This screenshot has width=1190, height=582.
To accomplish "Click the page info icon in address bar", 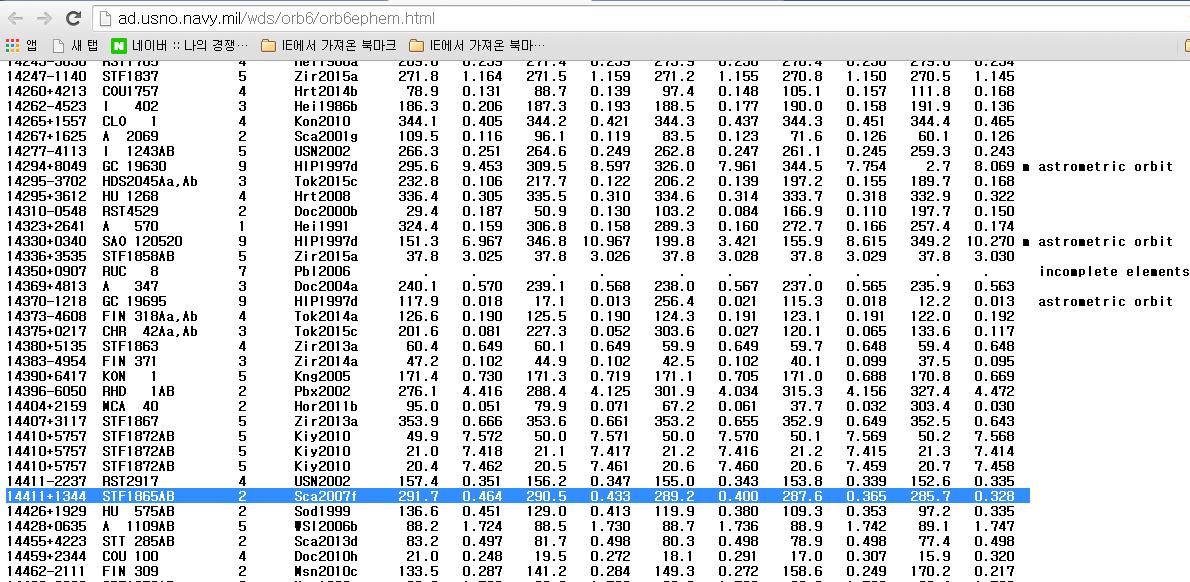I will tap(106, 18).
